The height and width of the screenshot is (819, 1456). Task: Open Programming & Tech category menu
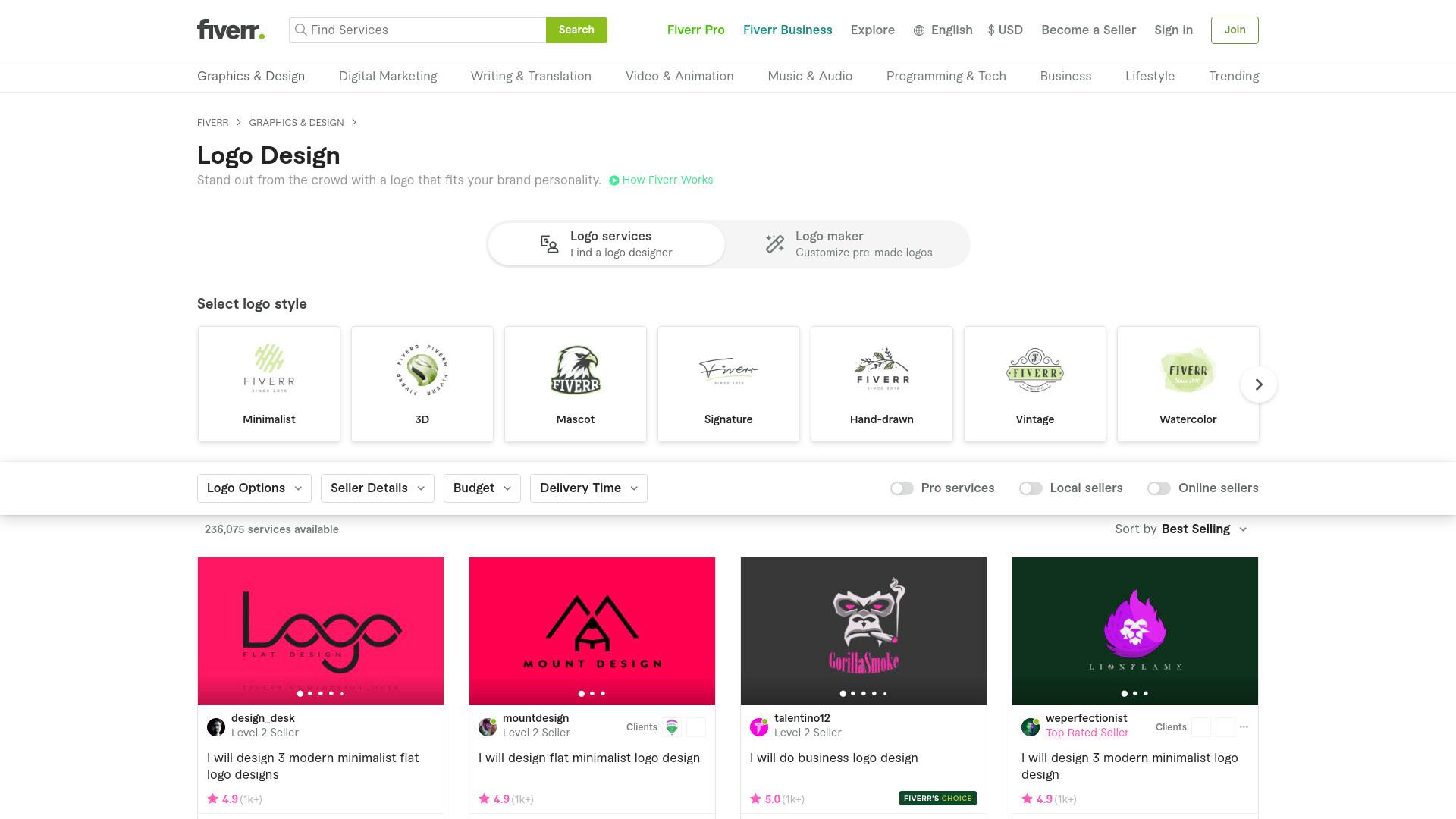[x=946, y=77]
